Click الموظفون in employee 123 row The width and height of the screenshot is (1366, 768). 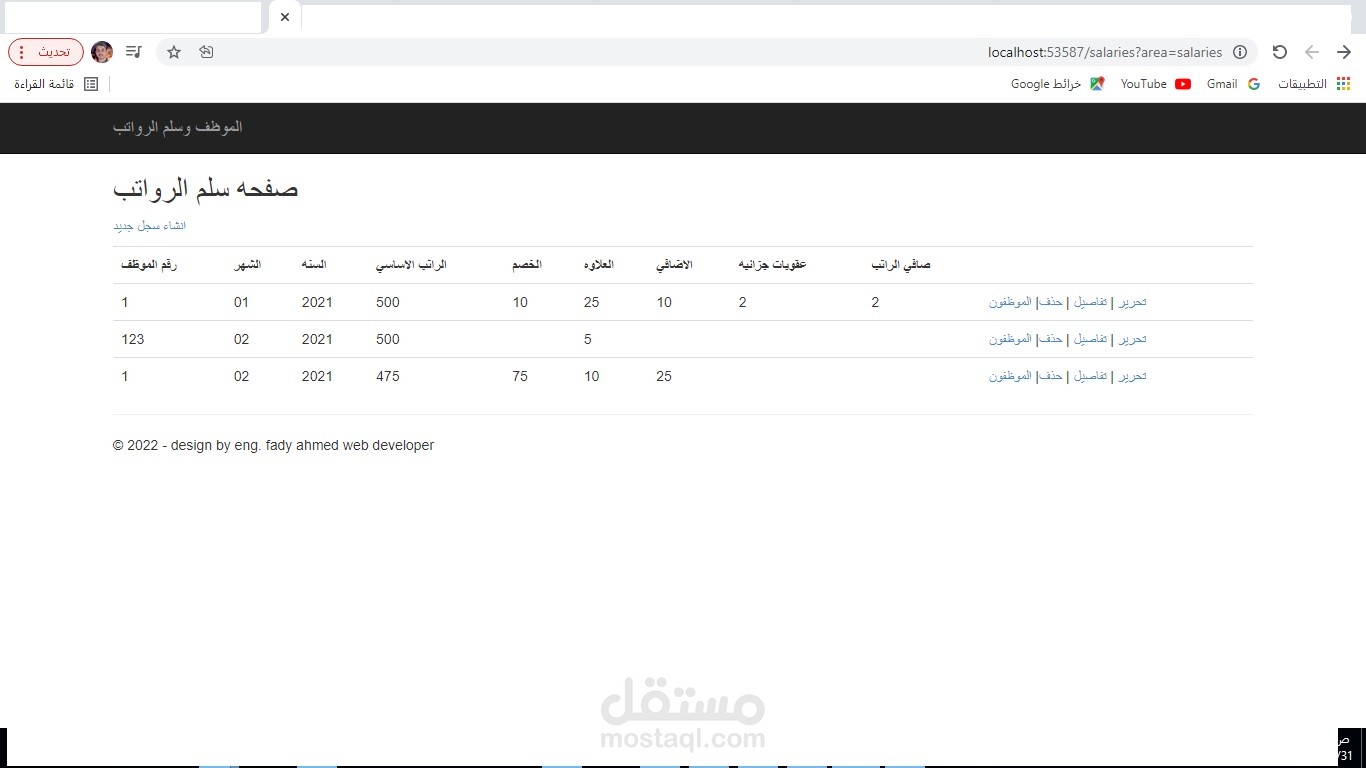[1010, 339]
